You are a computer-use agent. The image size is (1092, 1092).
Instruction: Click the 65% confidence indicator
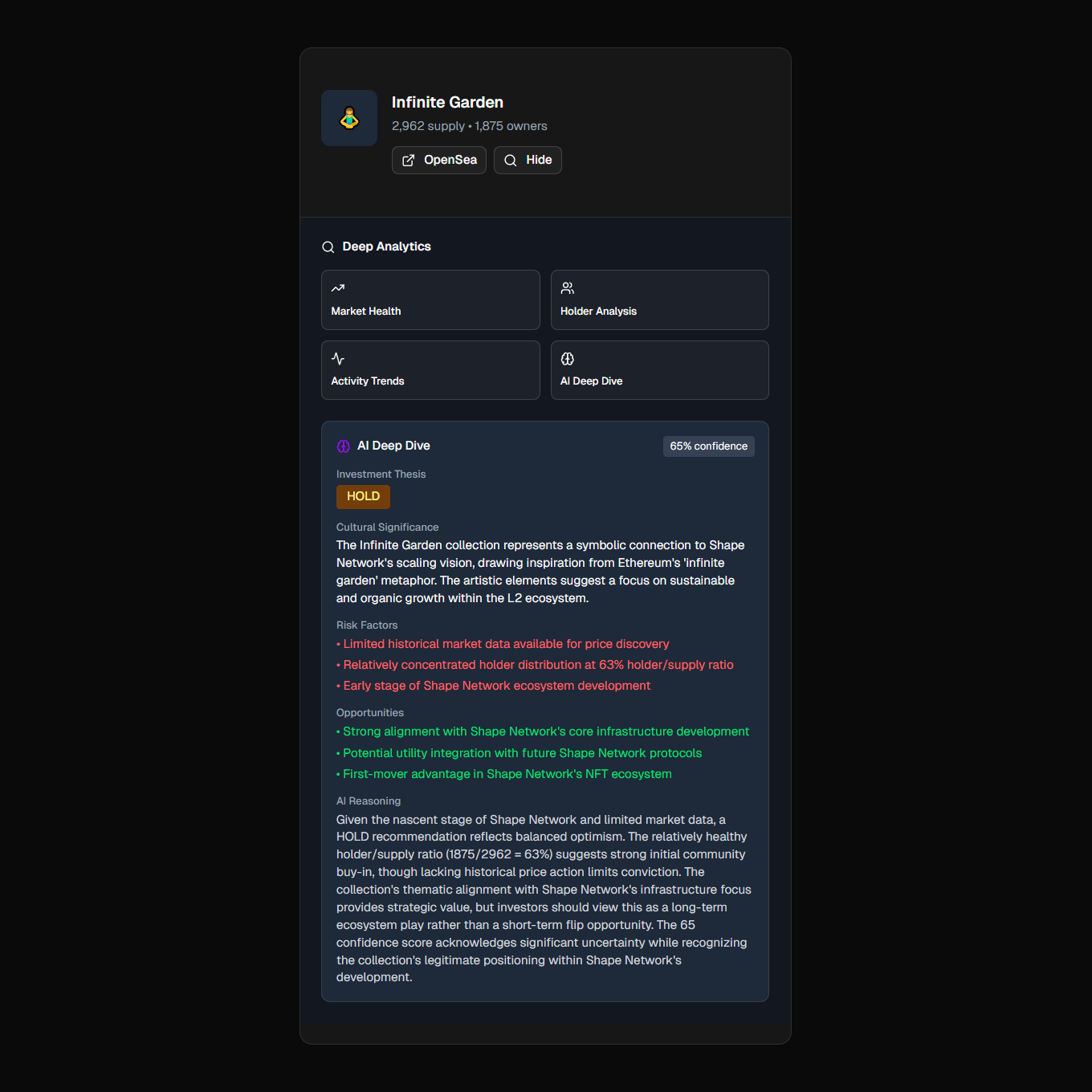pyautogui.click(x=708, y=446)
